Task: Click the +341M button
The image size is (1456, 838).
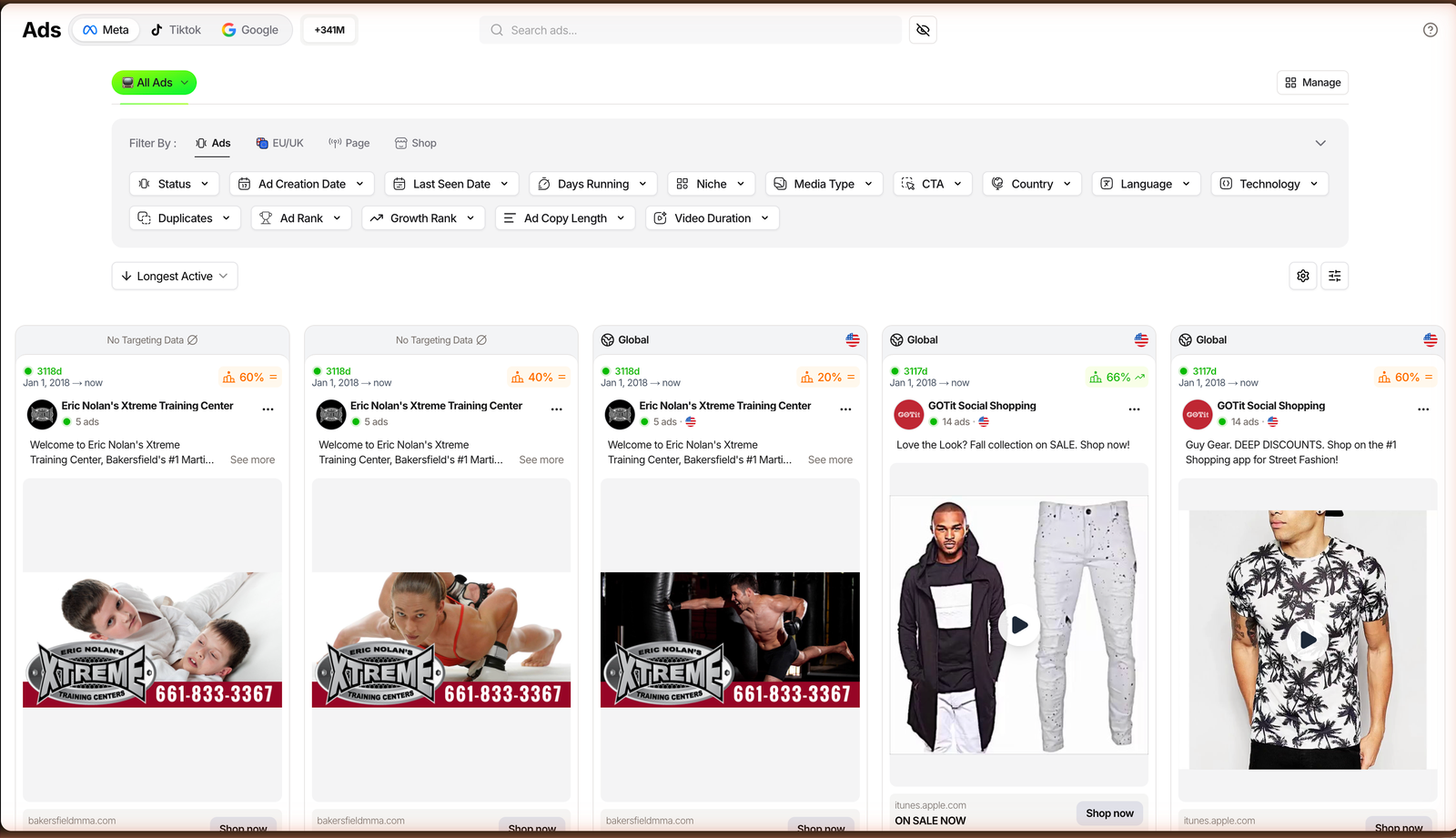Action: (x=329, y=30)
